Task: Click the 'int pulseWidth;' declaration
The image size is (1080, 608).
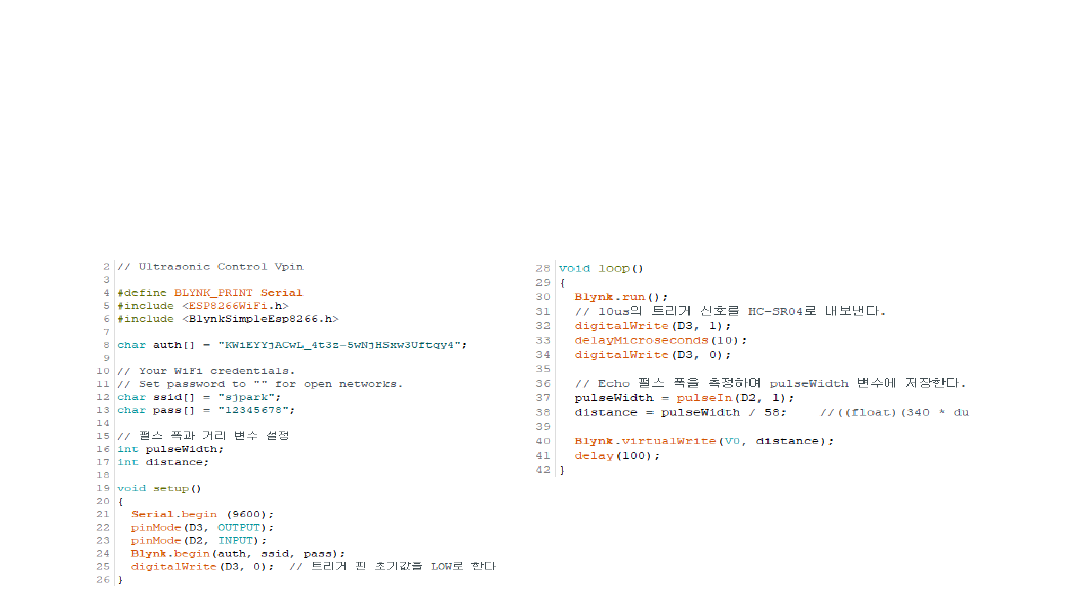Action: click(170, 449)
